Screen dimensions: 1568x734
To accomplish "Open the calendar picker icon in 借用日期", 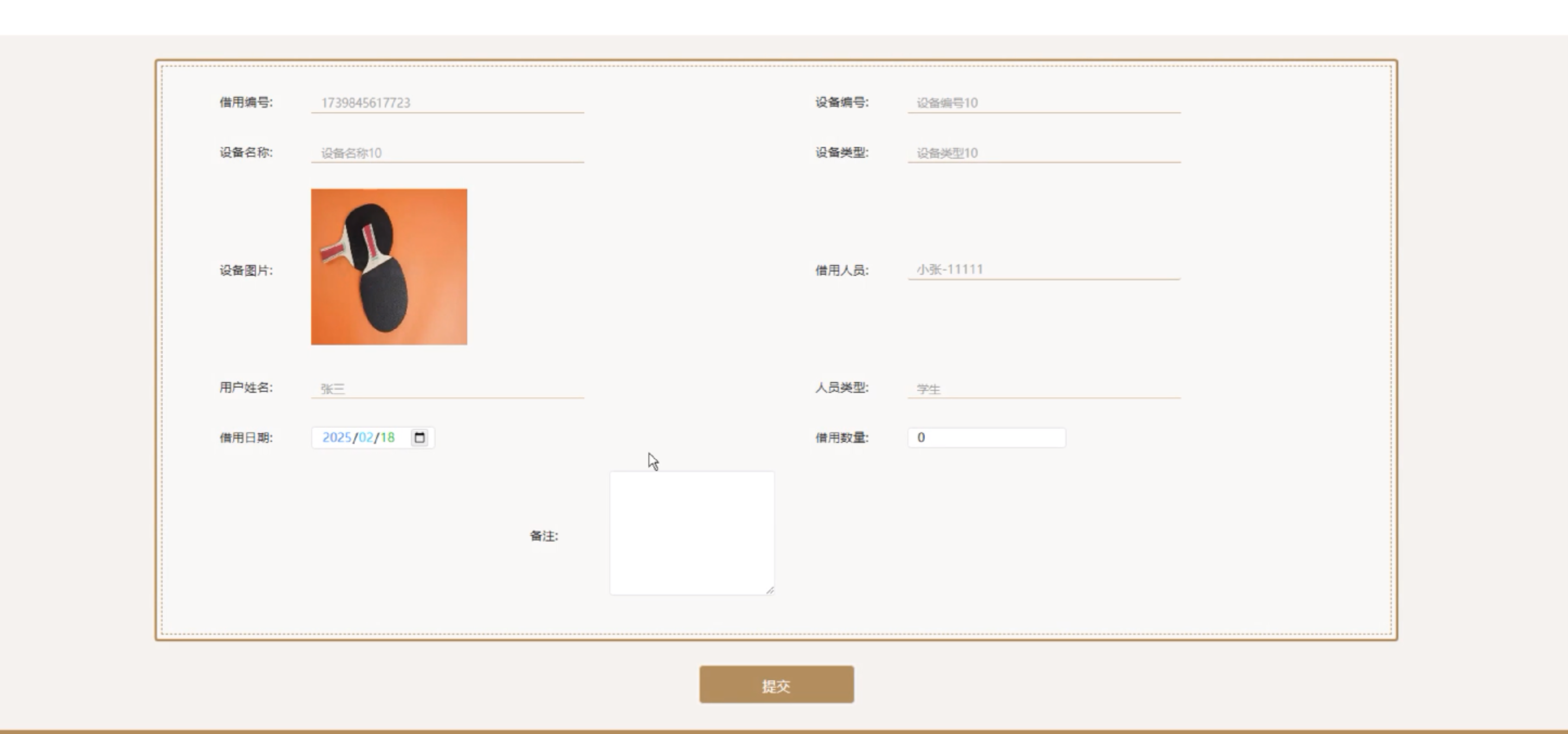I will click(420, 437).
